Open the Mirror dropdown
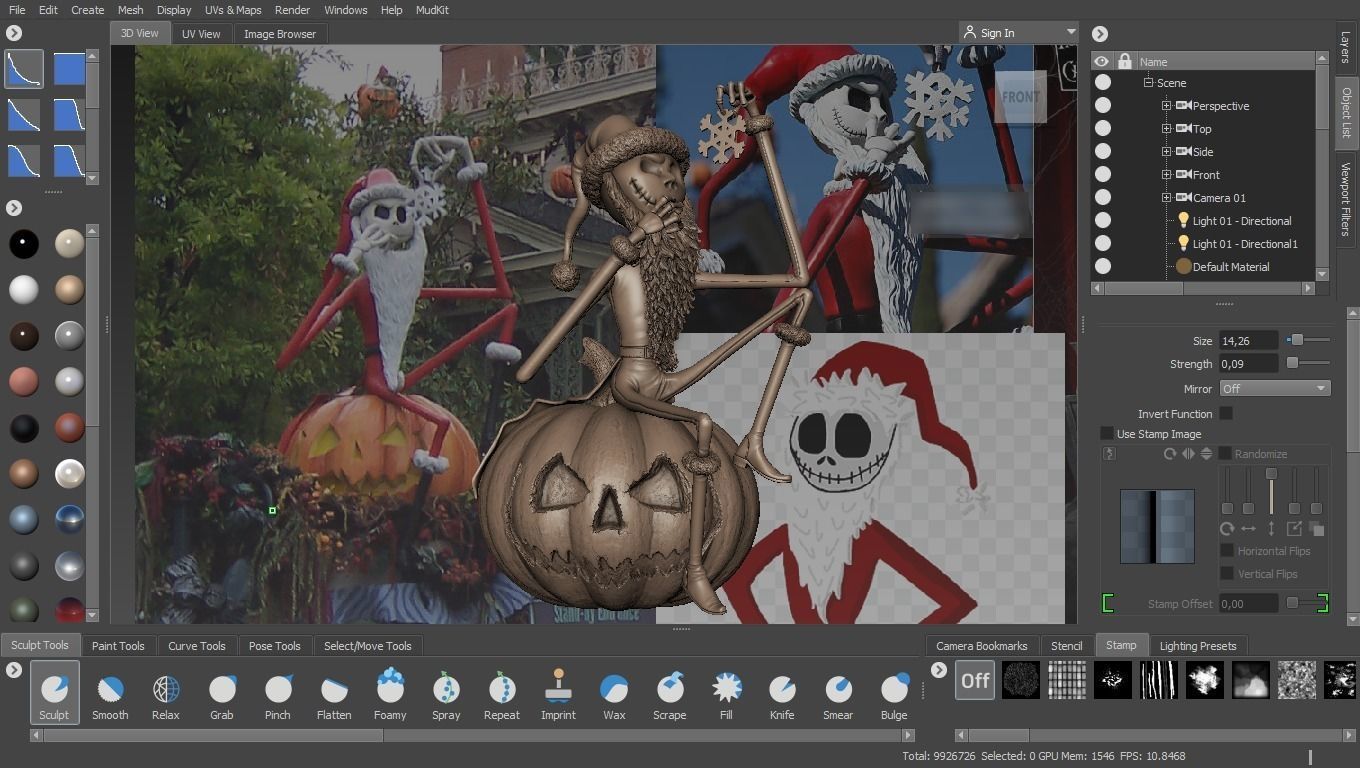Image resolution: width=1360 pixels, height=768 pixels. click(1274, 388)
